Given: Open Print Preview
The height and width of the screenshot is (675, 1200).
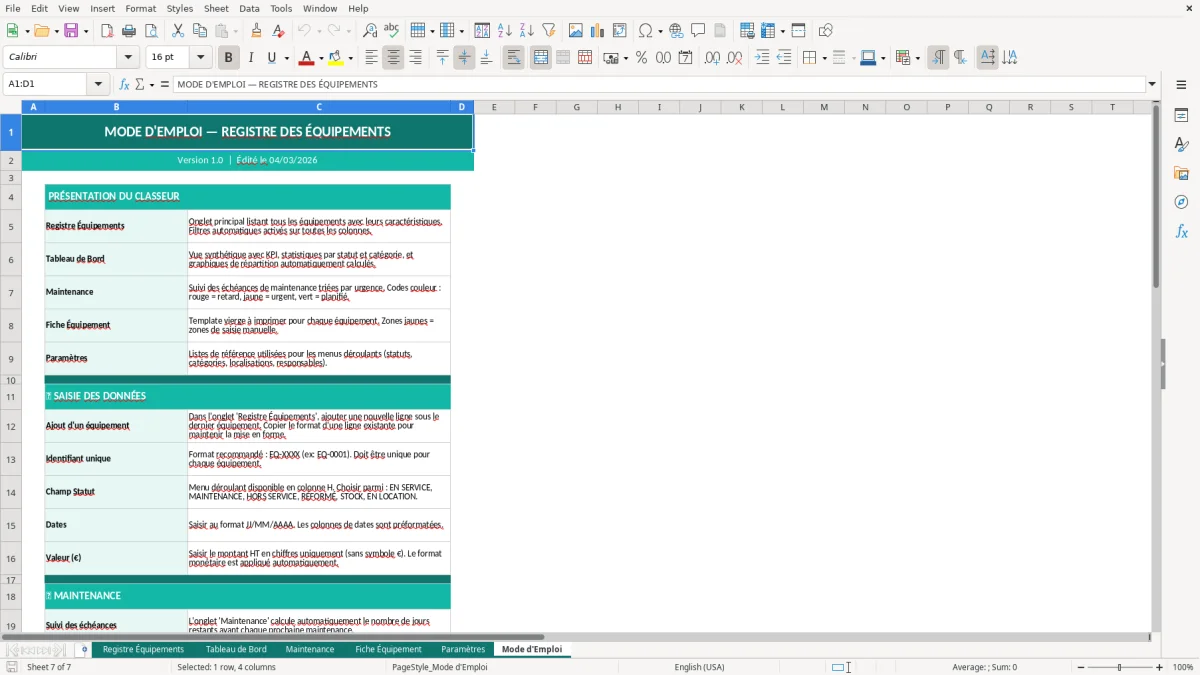Looking at the screenshot, I should click(151, 31).
